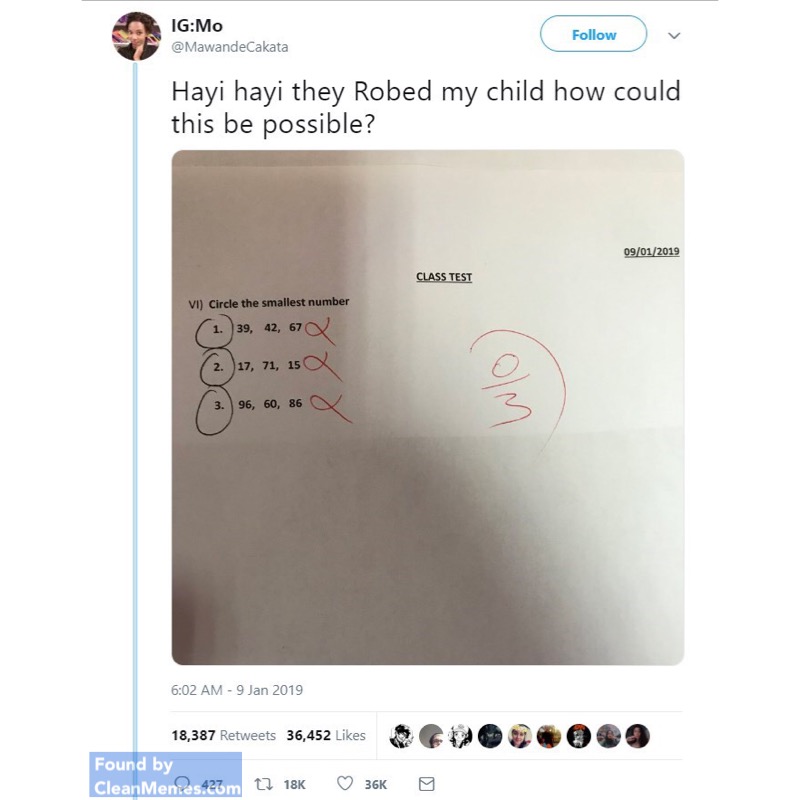View the 36,452 Likes list
Image resolution: width=800 pixels, height=800 pixels.
point(326,735)
